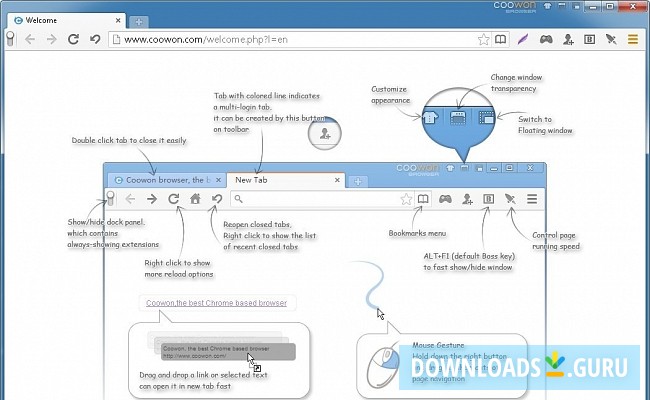Open the gamepad icon right of the purple feather
Screen dimensions: 650x400
546,39
